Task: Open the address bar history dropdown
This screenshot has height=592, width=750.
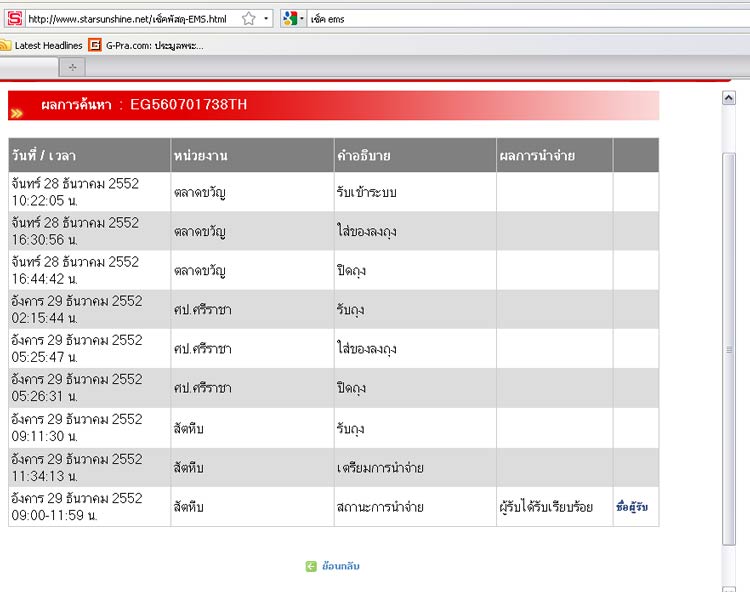Action: coord(267,18)
